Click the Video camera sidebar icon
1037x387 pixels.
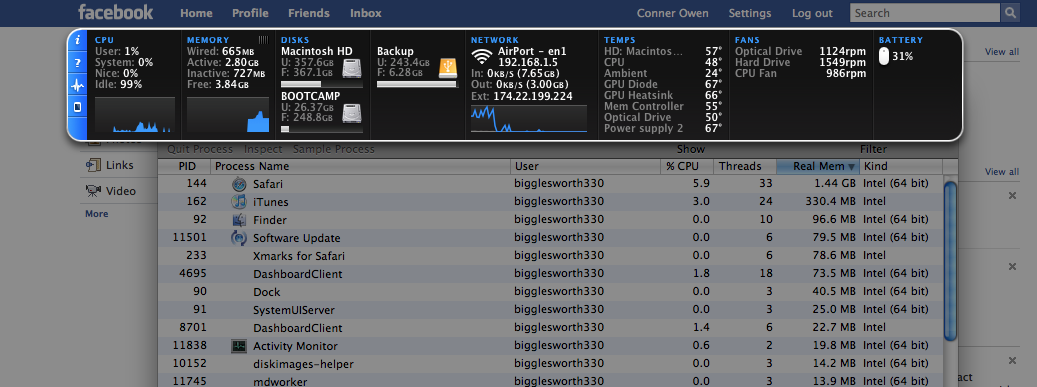point(93,191)
